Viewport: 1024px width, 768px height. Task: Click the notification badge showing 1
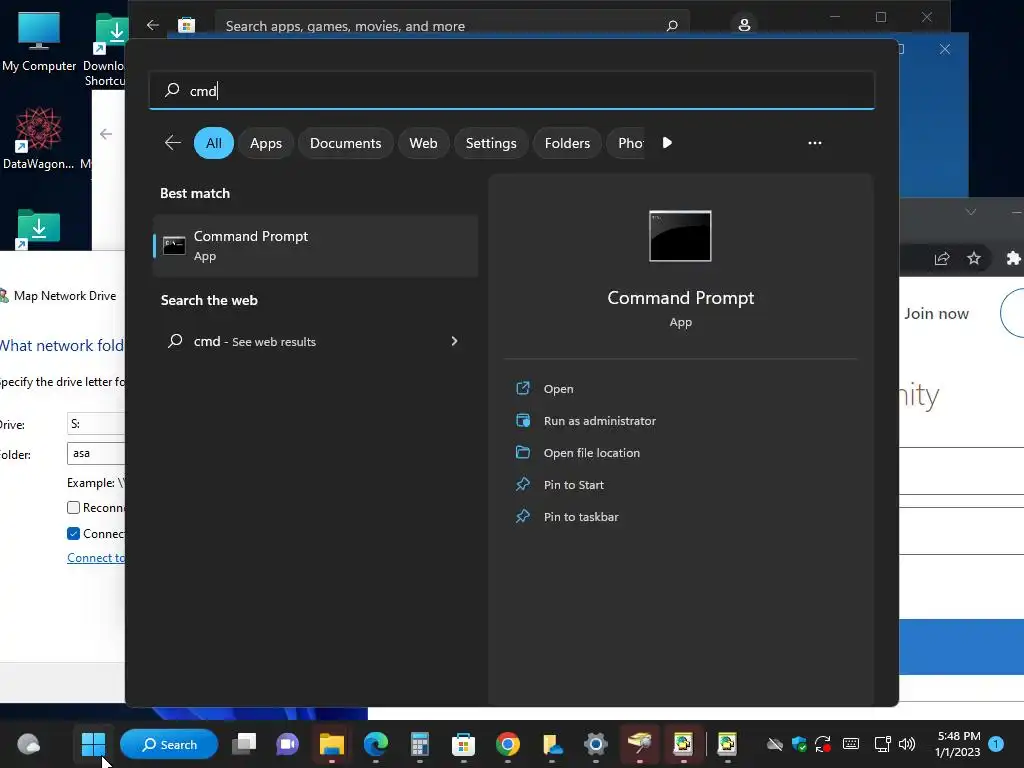[996, 744]
